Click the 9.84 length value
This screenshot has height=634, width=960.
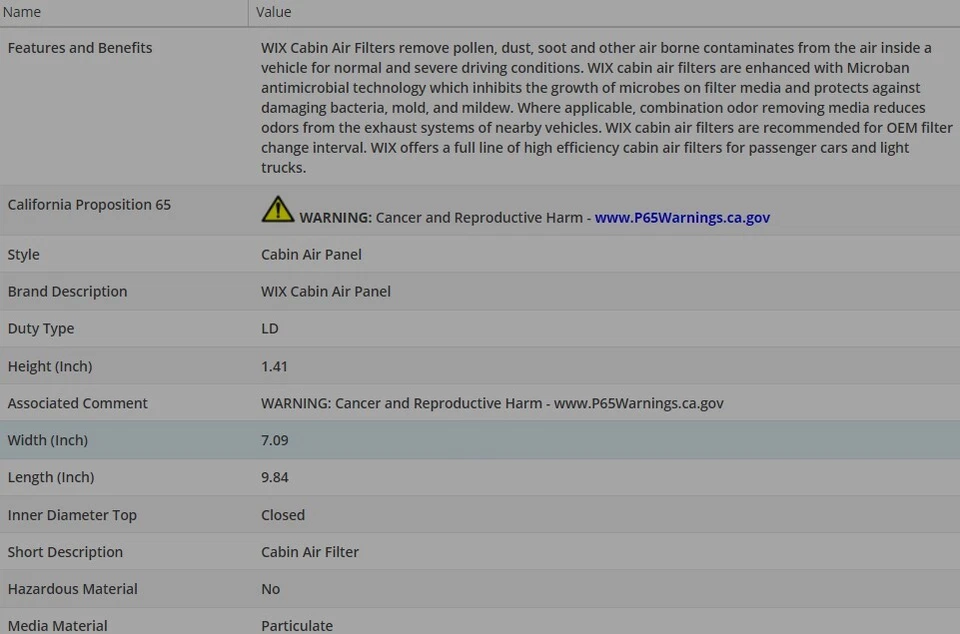[x=274, y=477]
